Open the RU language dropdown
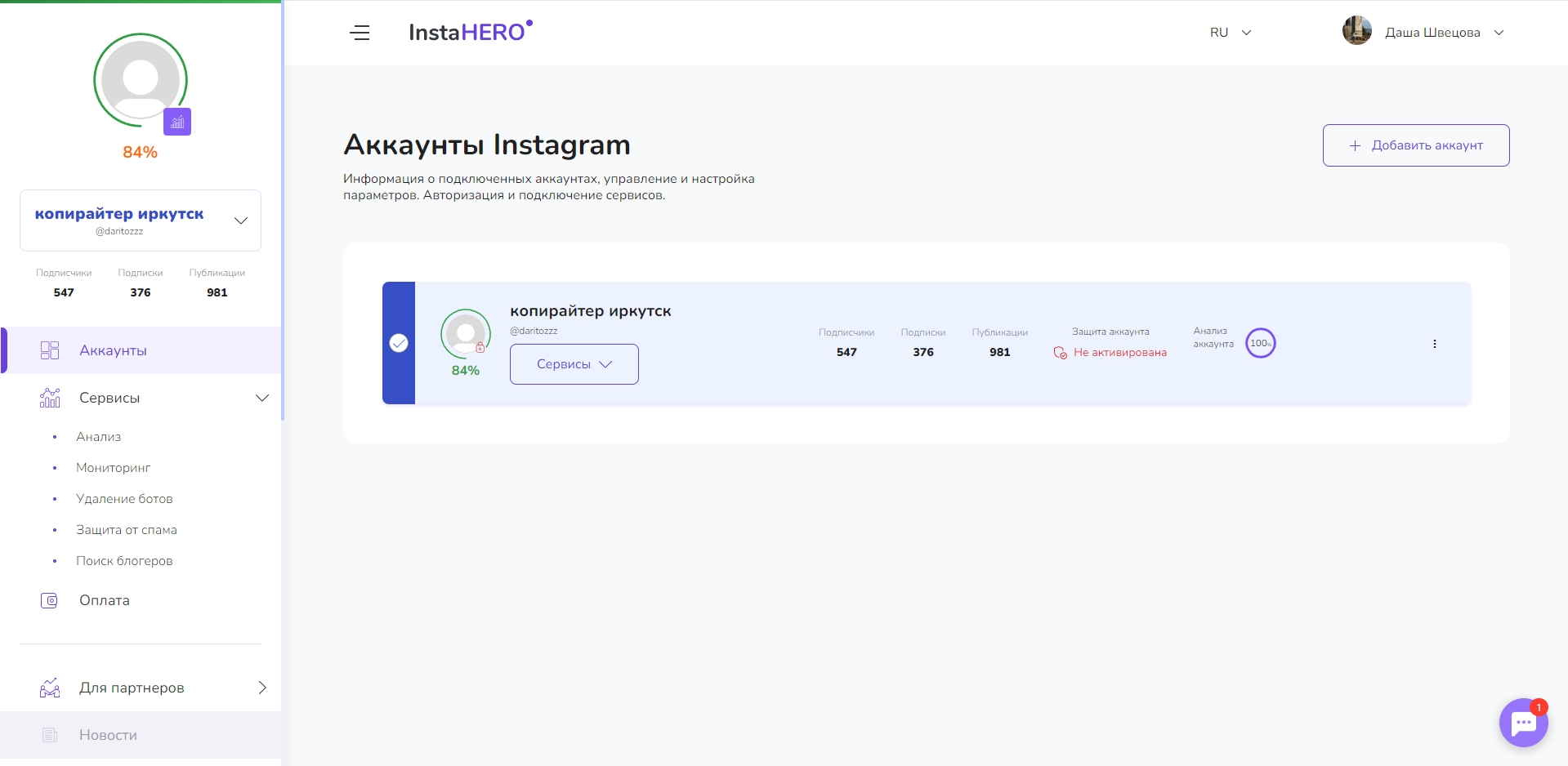This screenshot has height=766, width=1568. point(1231,33)
